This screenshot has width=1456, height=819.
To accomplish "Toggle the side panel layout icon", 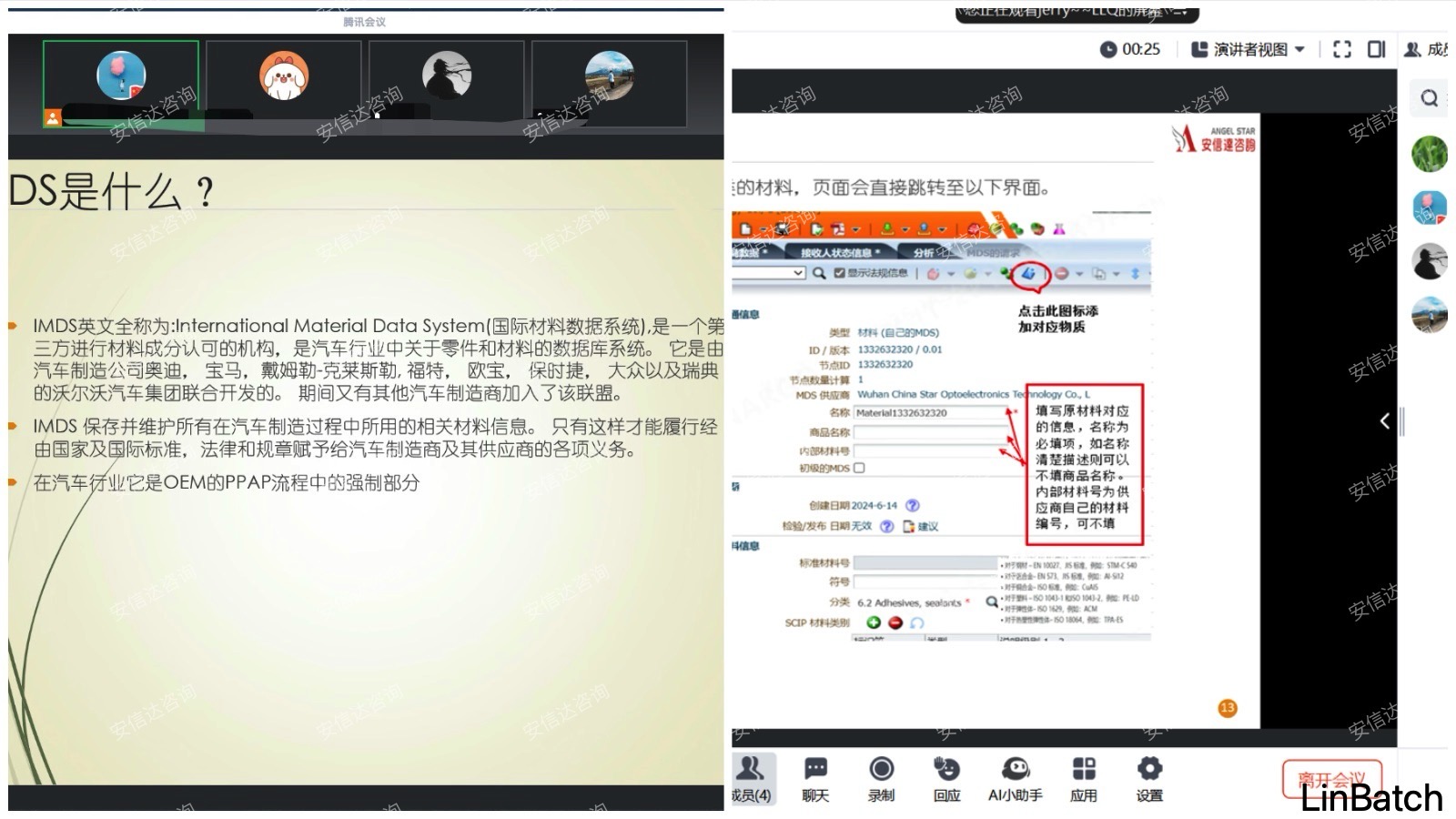I will 1376,49.
